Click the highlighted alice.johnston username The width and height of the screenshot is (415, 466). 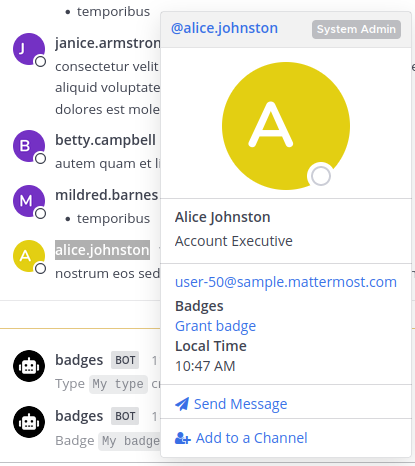[102, 250]
